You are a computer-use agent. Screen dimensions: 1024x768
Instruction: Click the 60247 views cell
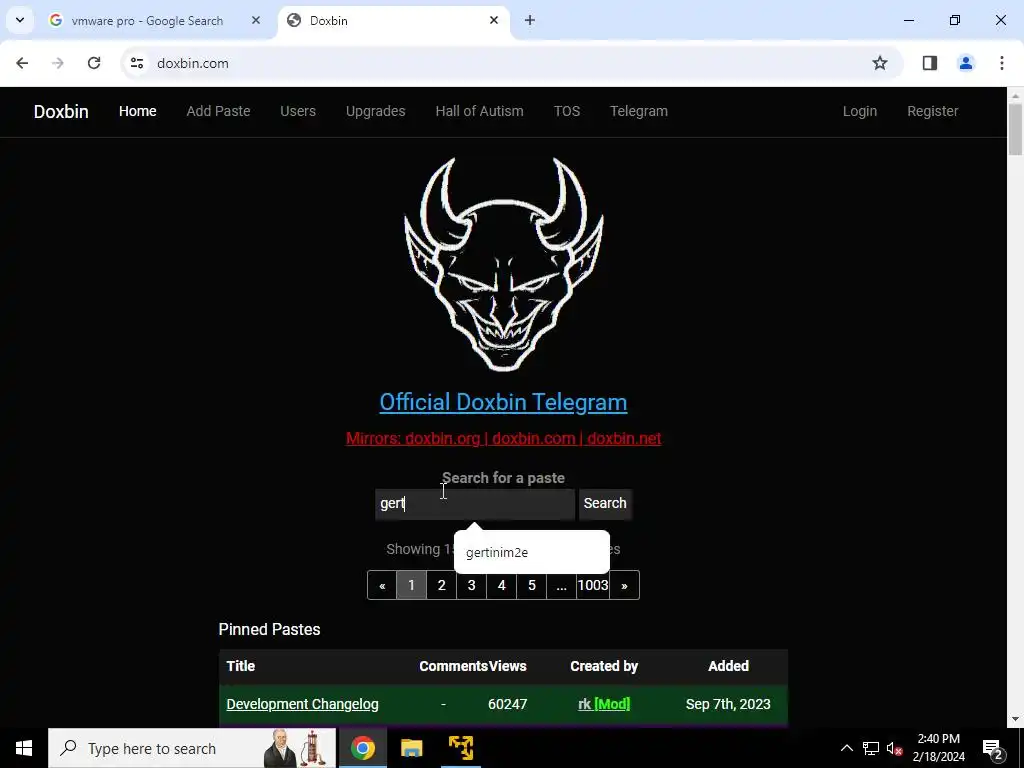pyautogui.click(x=507, y=704)
